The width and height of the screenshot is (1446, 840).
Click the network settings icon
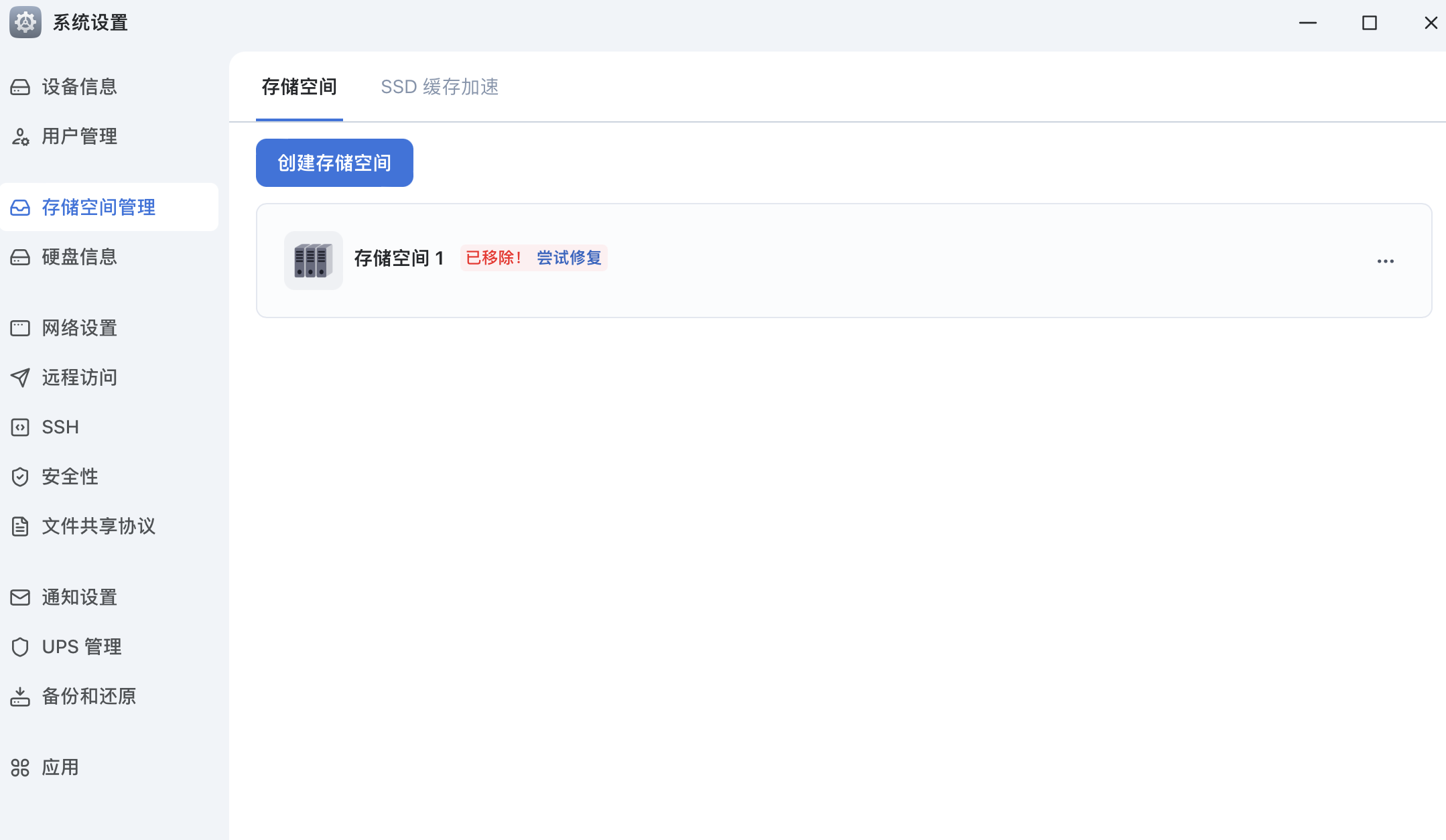pos(20,328)
